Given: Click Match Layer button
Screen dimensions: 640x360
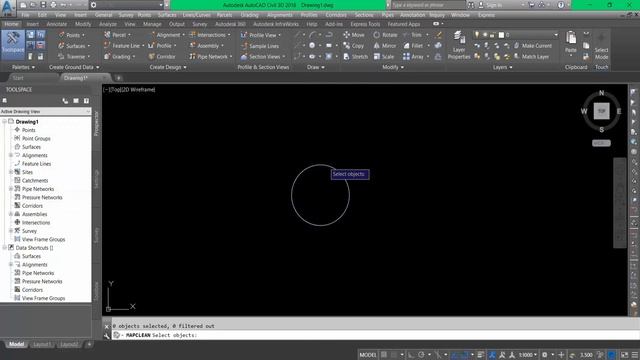Looking at the screenshot, I should 531,57.
